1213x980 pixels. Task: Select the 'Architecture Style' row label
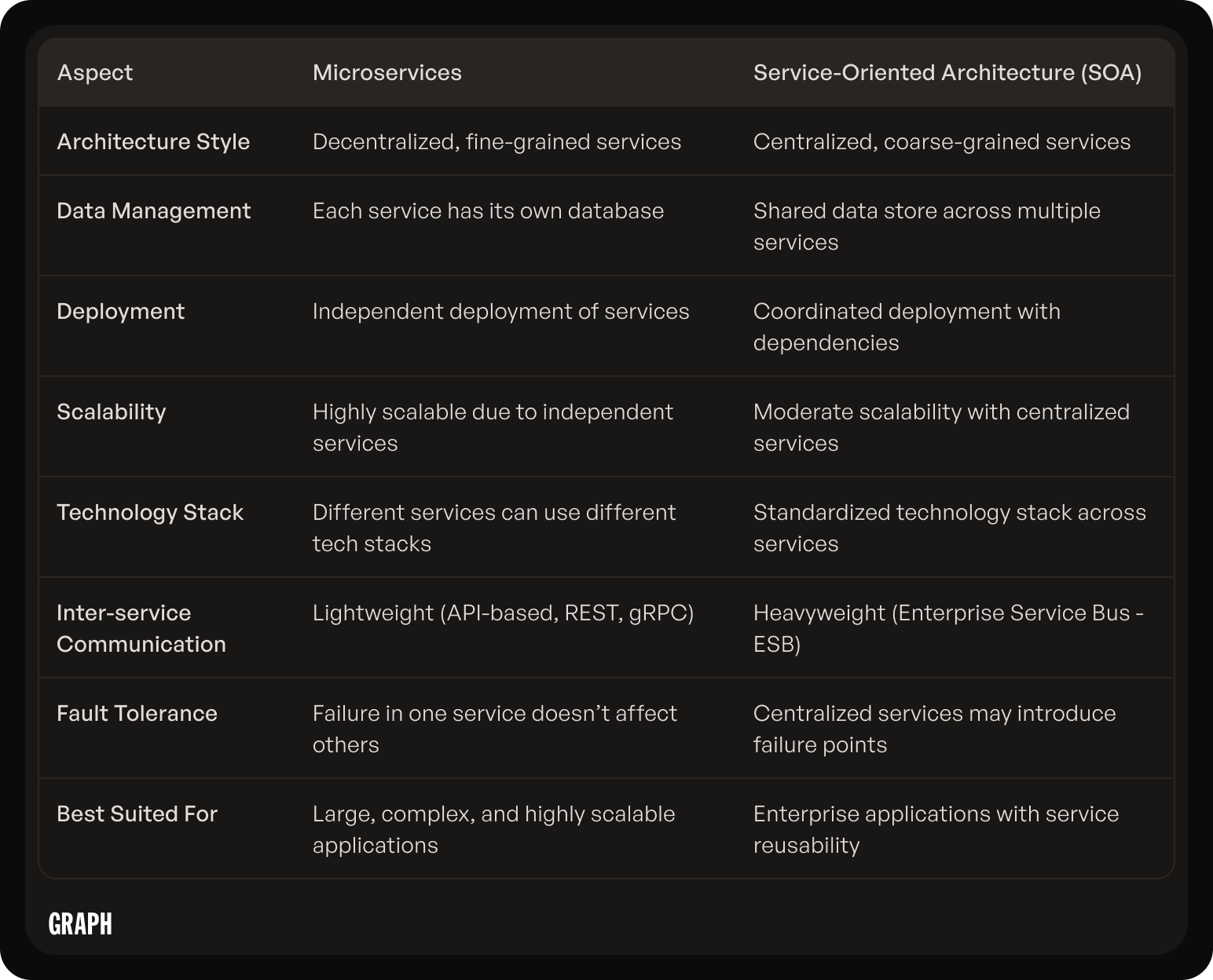coord(153,142)
